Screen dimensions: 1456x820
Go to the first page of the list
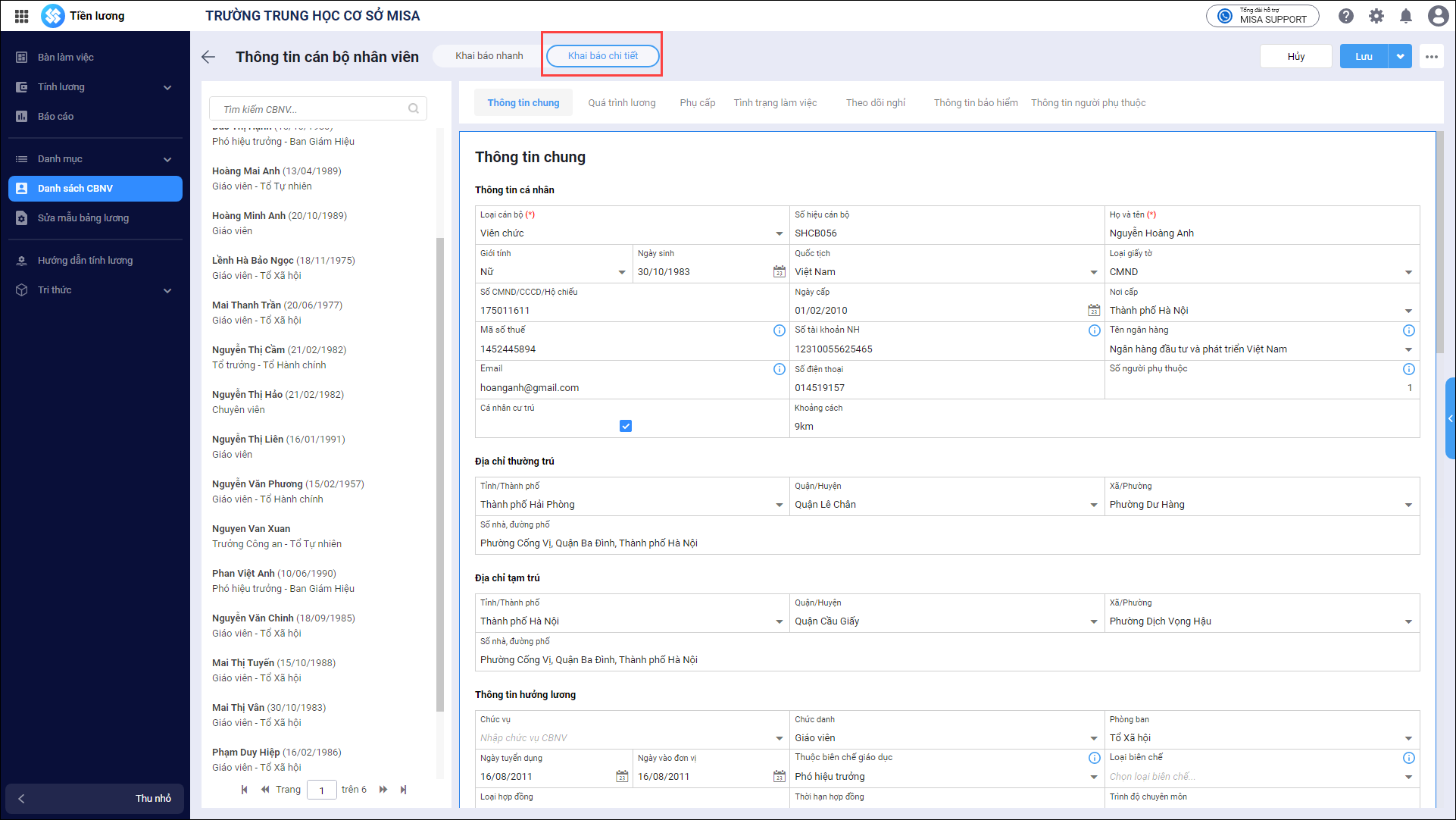point(244,790)
